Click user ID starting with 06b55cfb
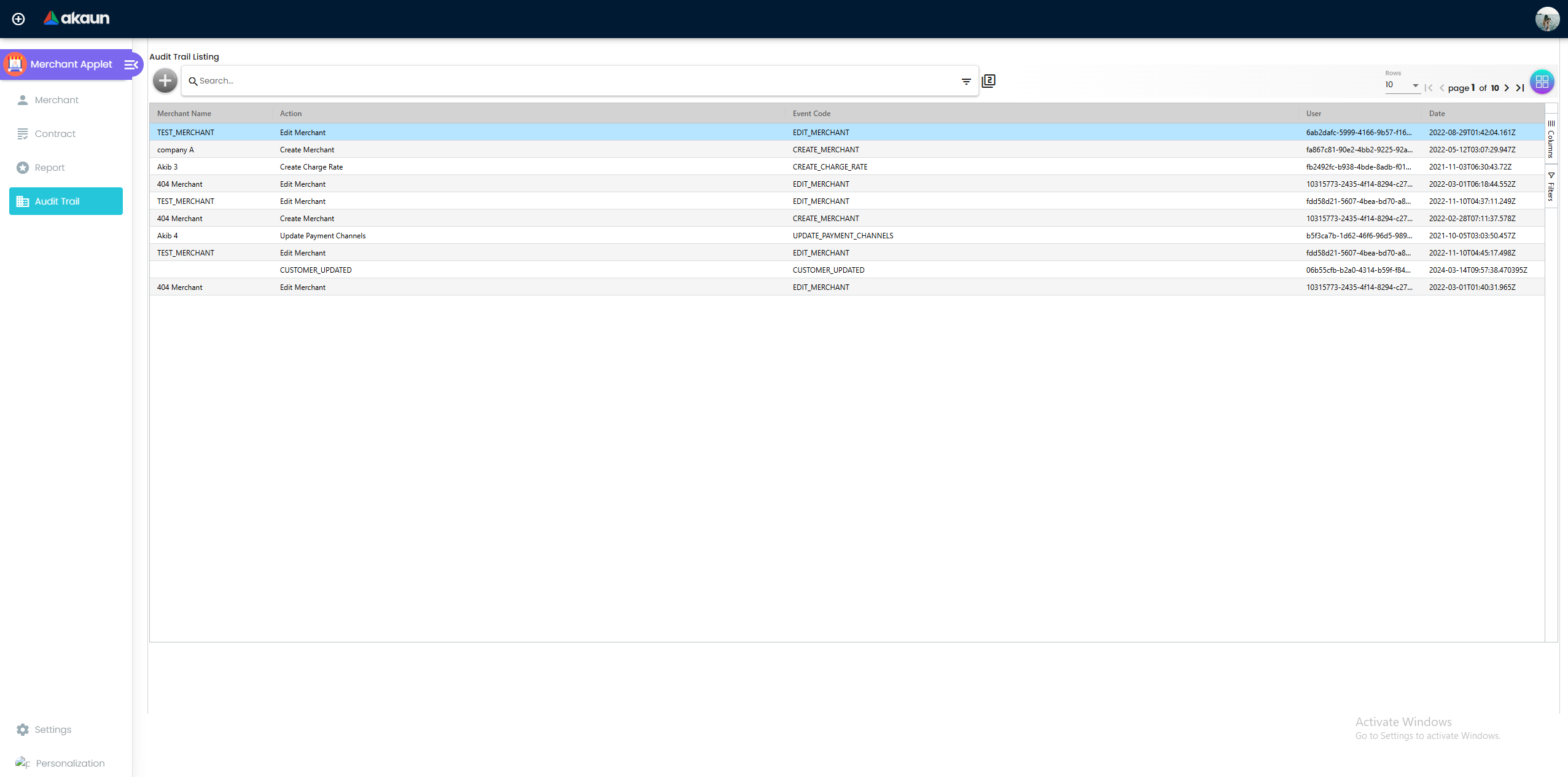The width and height of the screenshot is (1568, 777). tap(1358, 270)
